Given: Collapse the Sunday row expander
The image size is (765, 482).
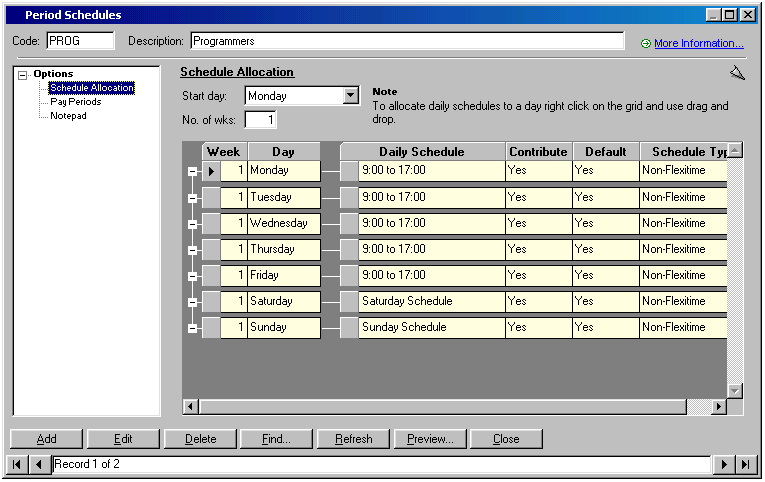Looking at the screenshot, I should coord(192,328).
